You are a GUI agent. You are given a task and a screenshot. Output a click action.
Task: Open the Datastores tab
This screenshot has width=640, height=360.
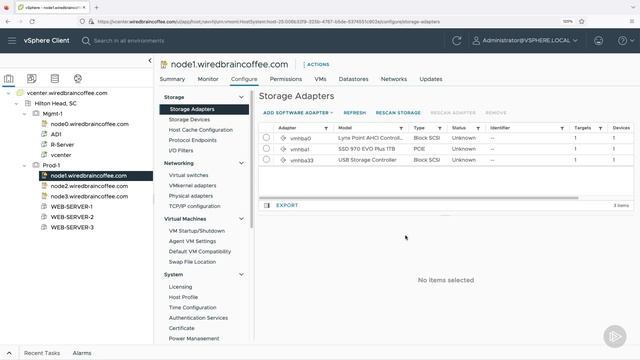coord(353,79)
